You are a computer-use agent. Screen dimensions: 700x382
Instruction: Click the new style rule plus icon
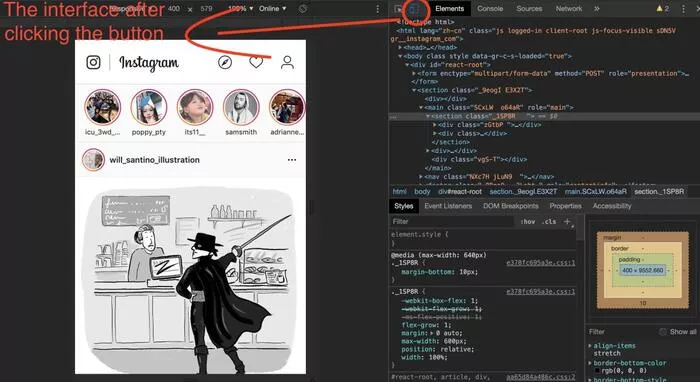[x=567, y=221]
